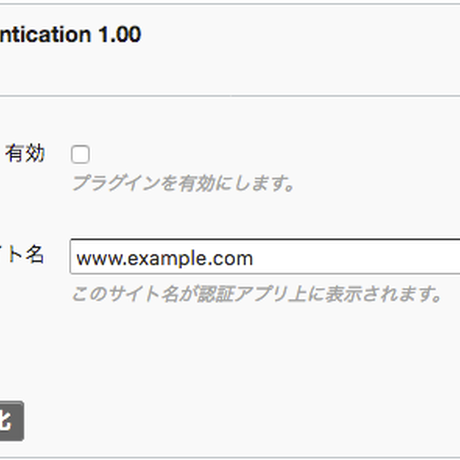
Task: Click the partially visible save button
Action: coord(11,421)
